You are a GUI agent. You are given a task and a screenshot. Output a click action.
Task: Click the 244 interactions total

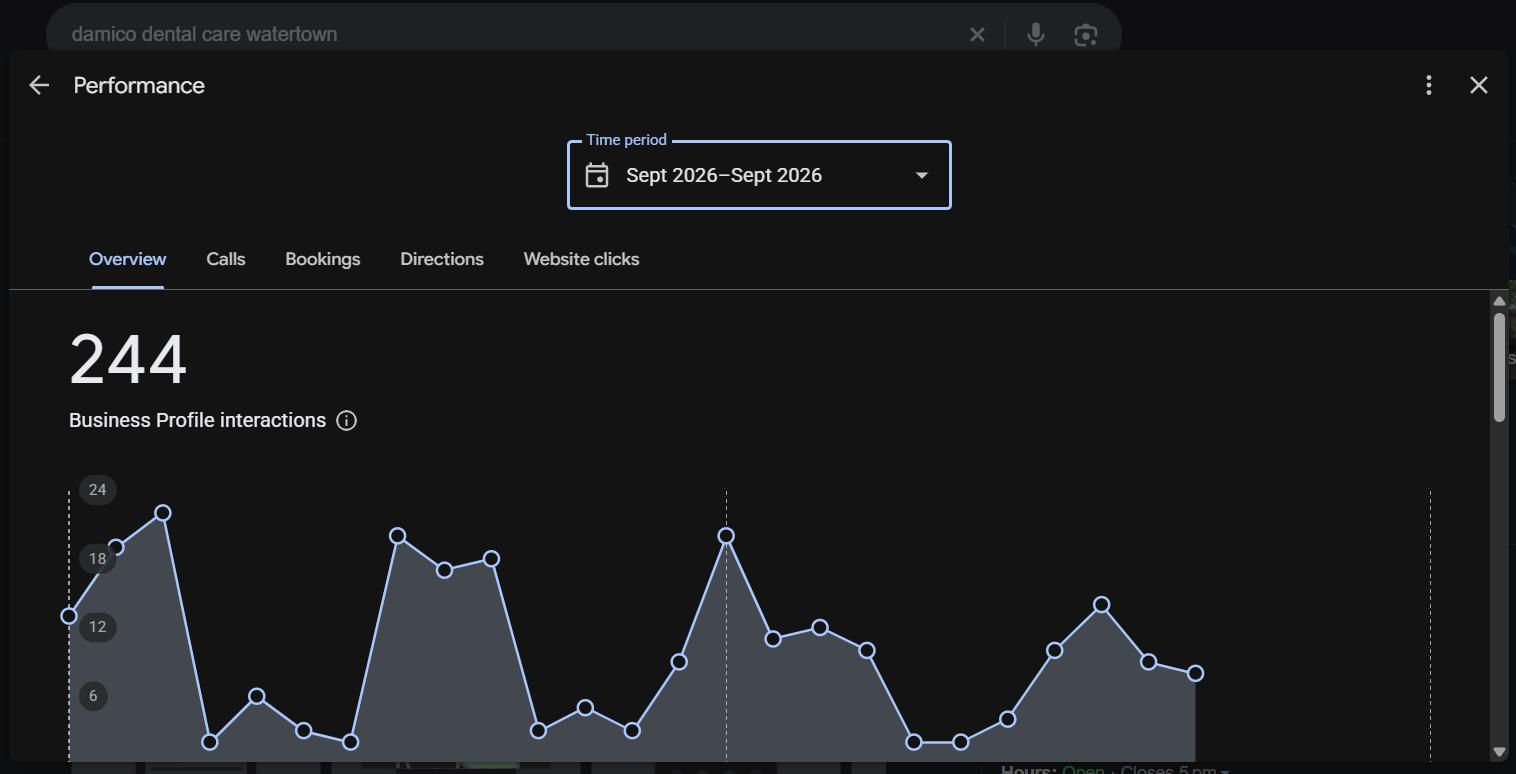click(128, 360)
